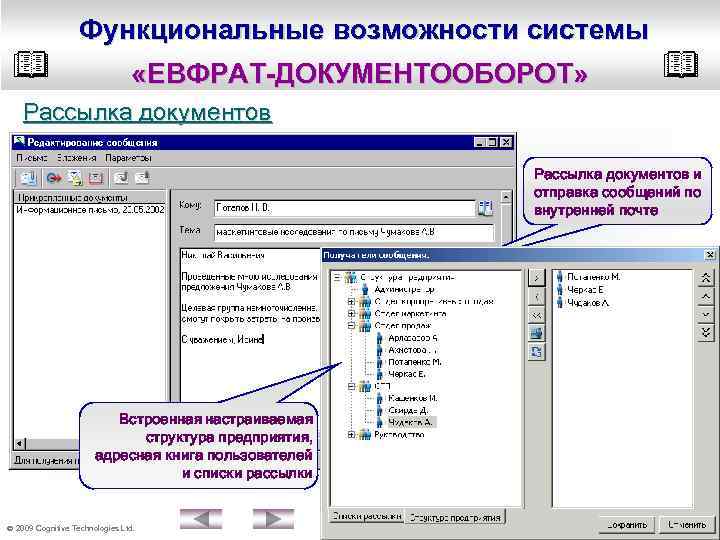Collapse the root Структура предприятия node
The width and height of the screenshot is (720, 540).
337,277
